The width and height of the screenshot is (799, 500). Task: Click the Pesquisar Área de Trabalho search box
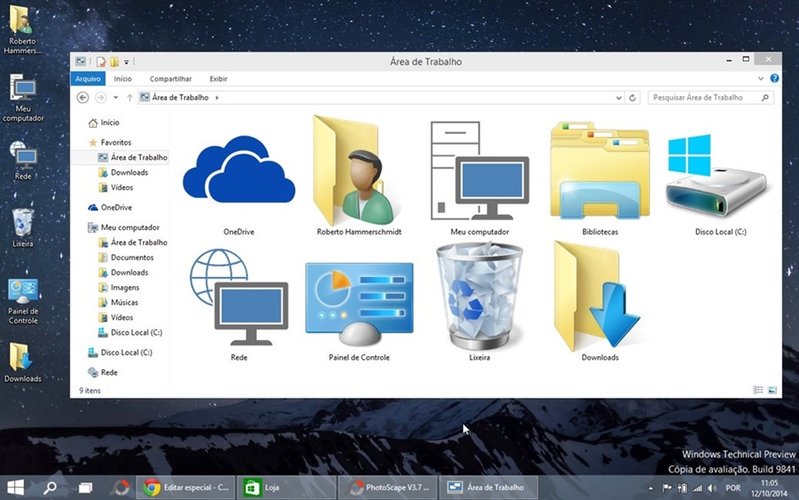point(710,97)
